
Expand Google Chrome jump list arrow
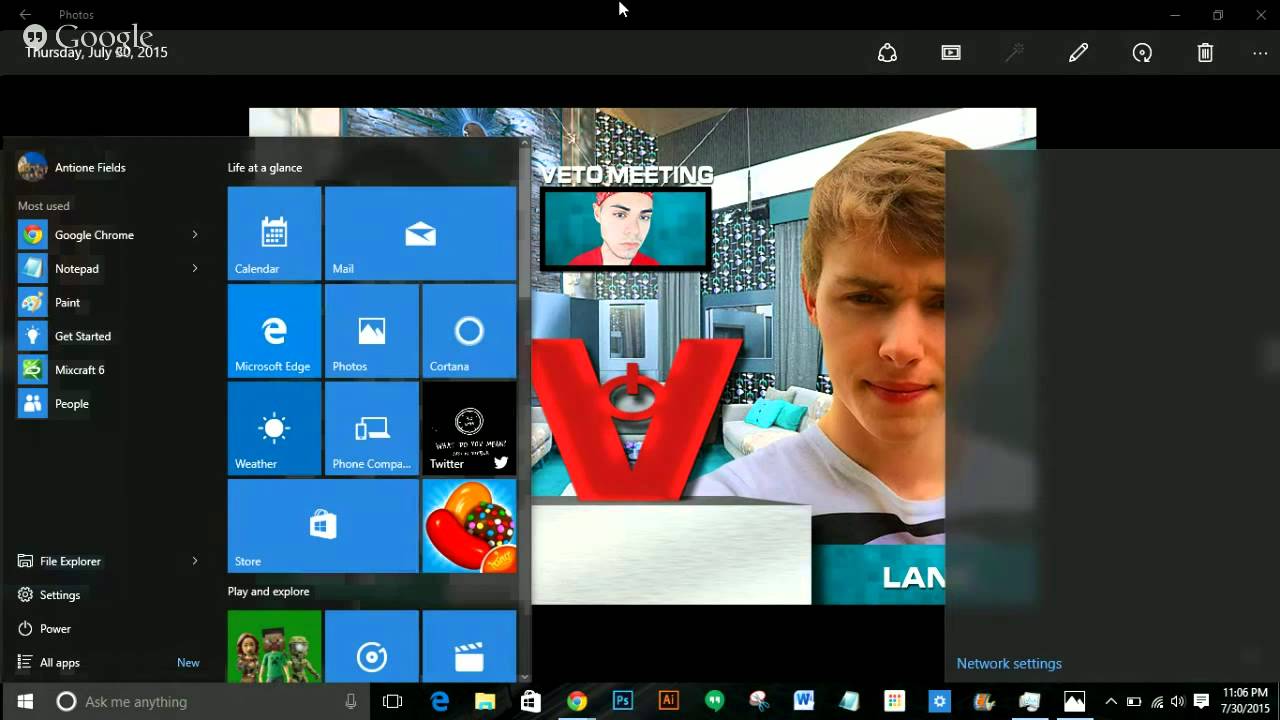coord(195,235)
